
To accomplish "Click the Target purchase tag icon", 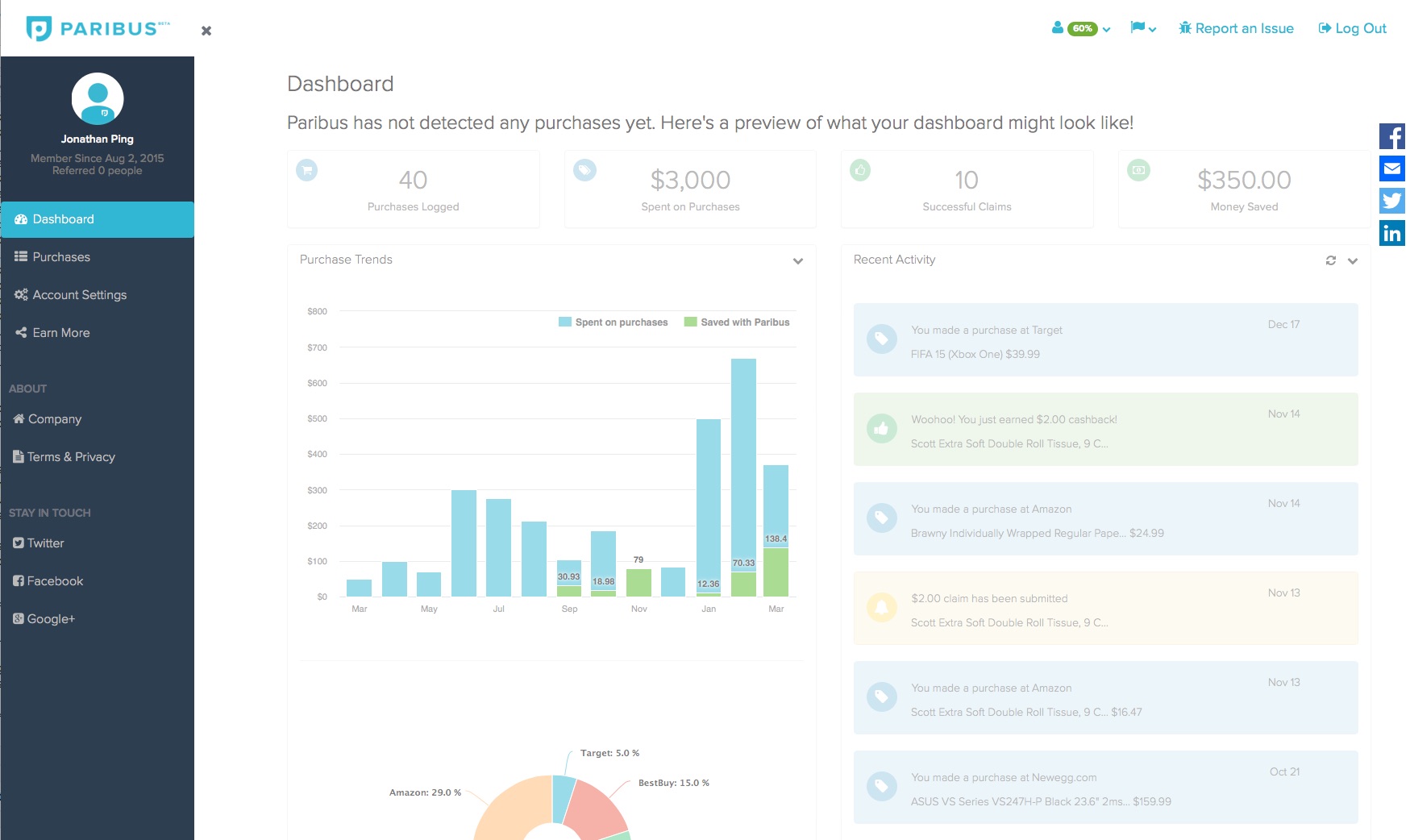I will (x=882, y=339).
